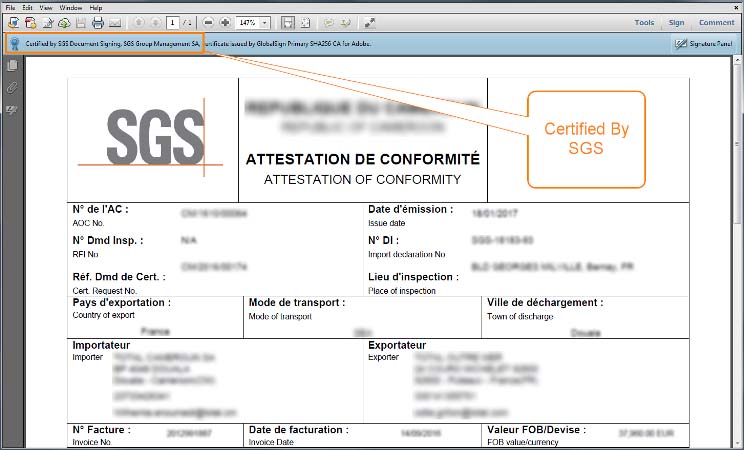Click the 147% zoom value field

[247, 22]
